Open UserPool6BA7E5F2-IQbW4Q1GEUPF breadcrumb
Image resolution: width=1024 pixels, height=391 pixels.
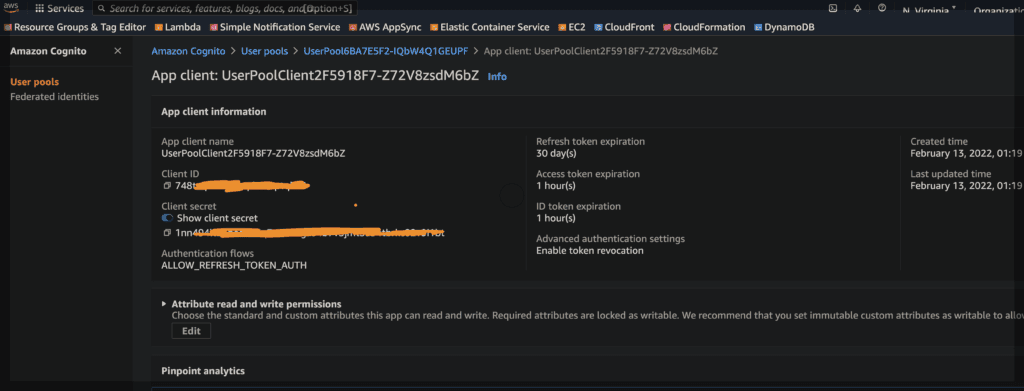(x=386, y=51)
